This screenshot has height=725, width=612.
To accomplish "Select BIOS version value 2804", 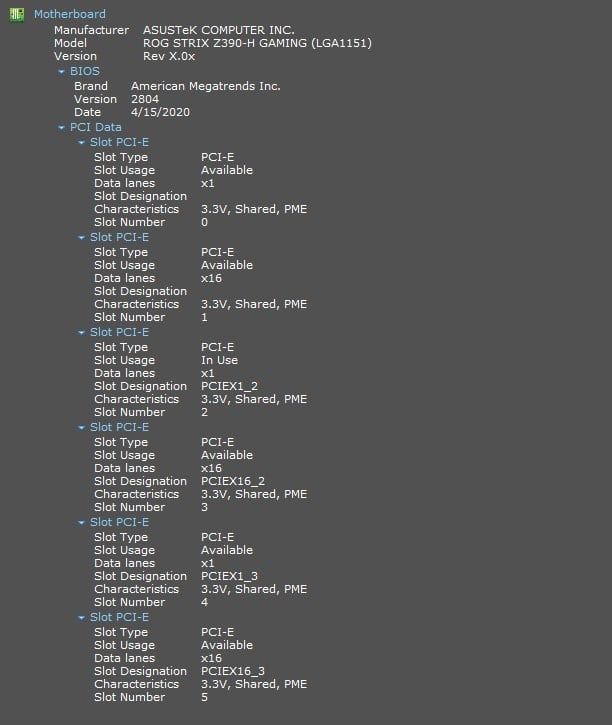I will [145, 99].
